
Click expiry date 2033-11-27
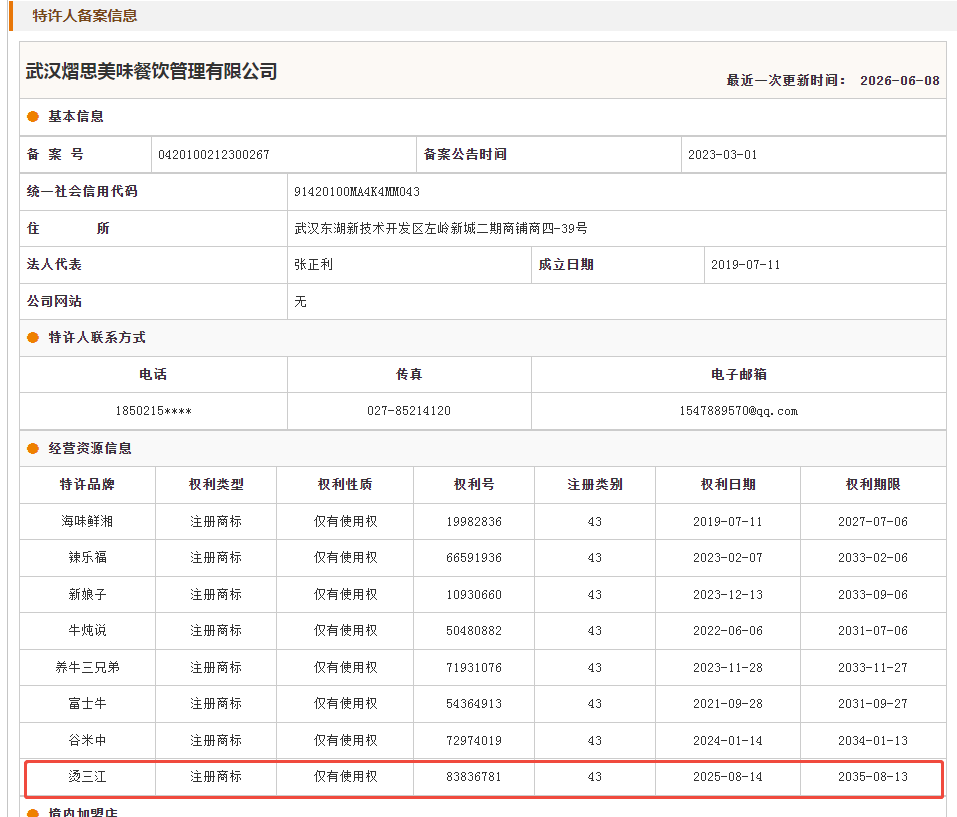(873, 668)
